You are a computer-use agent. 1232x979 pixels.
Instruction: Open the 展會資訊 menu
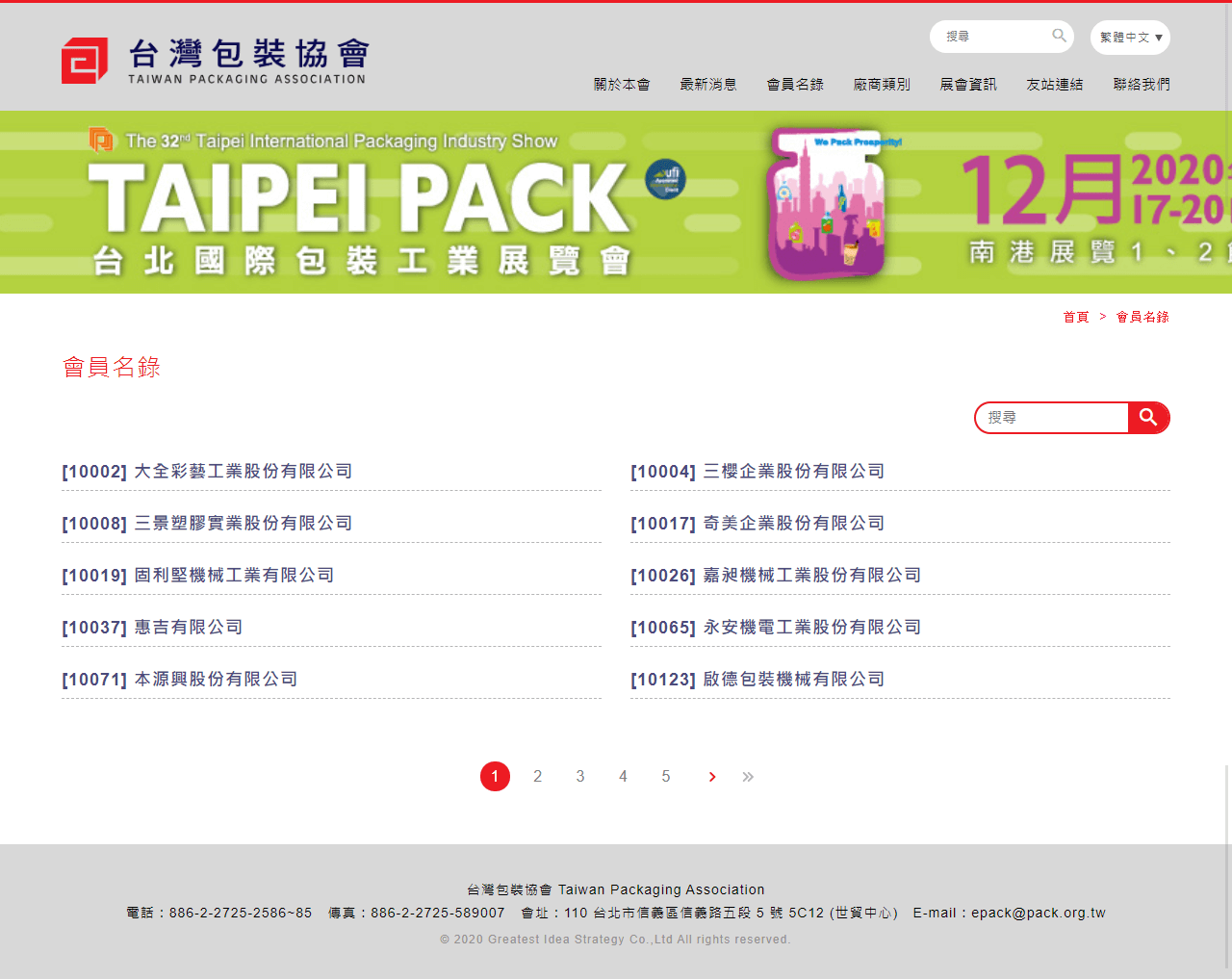(x=968, y=85)
